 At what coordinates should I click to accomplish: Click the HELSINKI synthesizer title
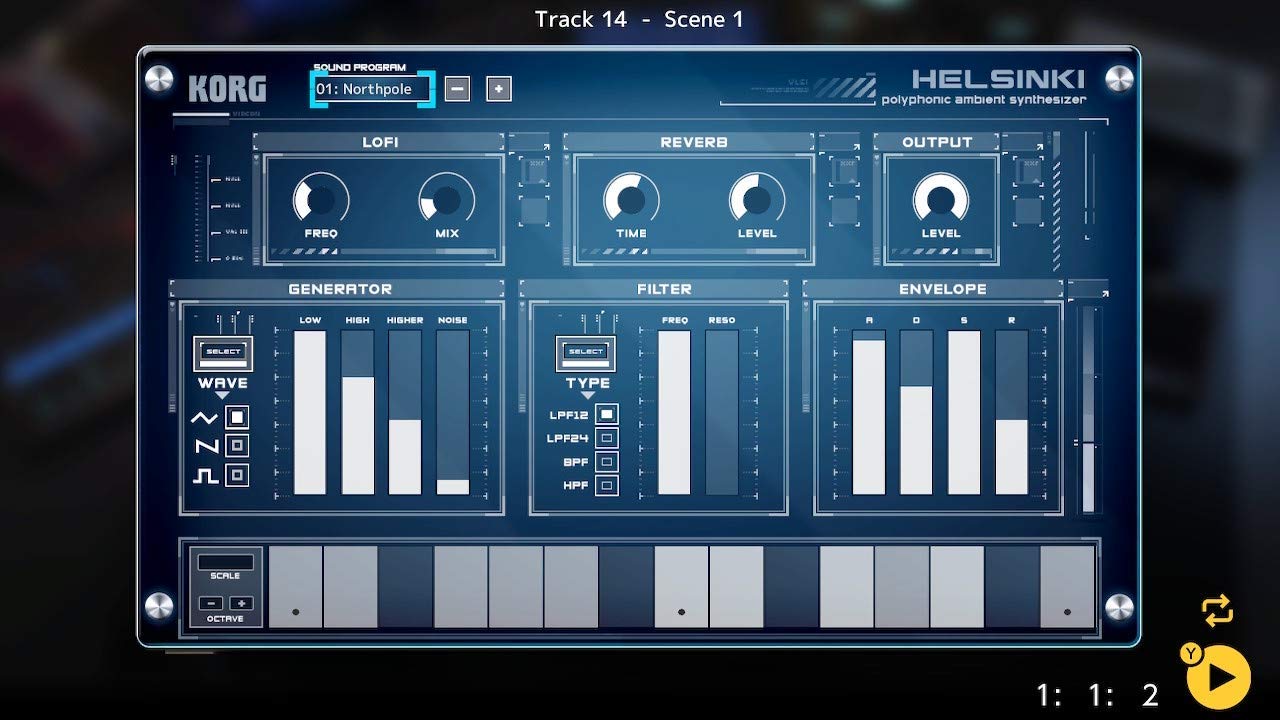[998, 78]
